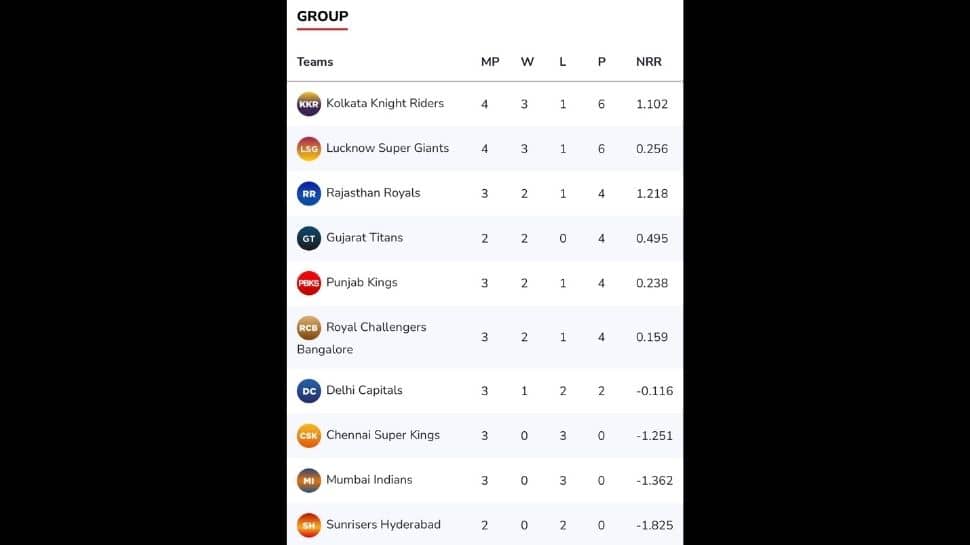Screen dimensions: 970x545
Task: Select the Mumbai Indians team name
Action: pyautogui.click(x=369, y=479)
